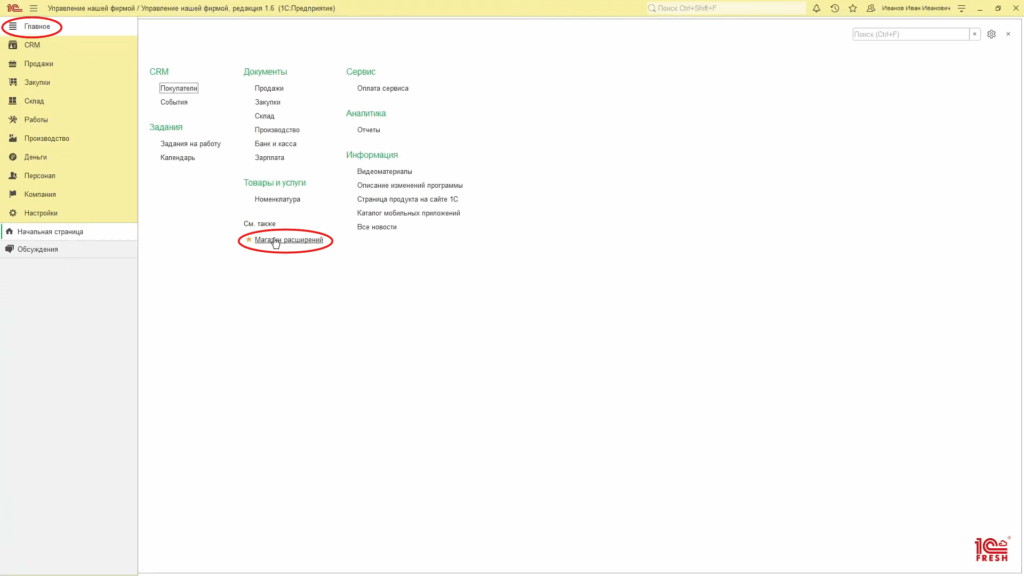Screen dimensions: 1024x576
Task: Open service and settings dropdown in title bar
Action: pyautogui.click(x=963, y=8)
